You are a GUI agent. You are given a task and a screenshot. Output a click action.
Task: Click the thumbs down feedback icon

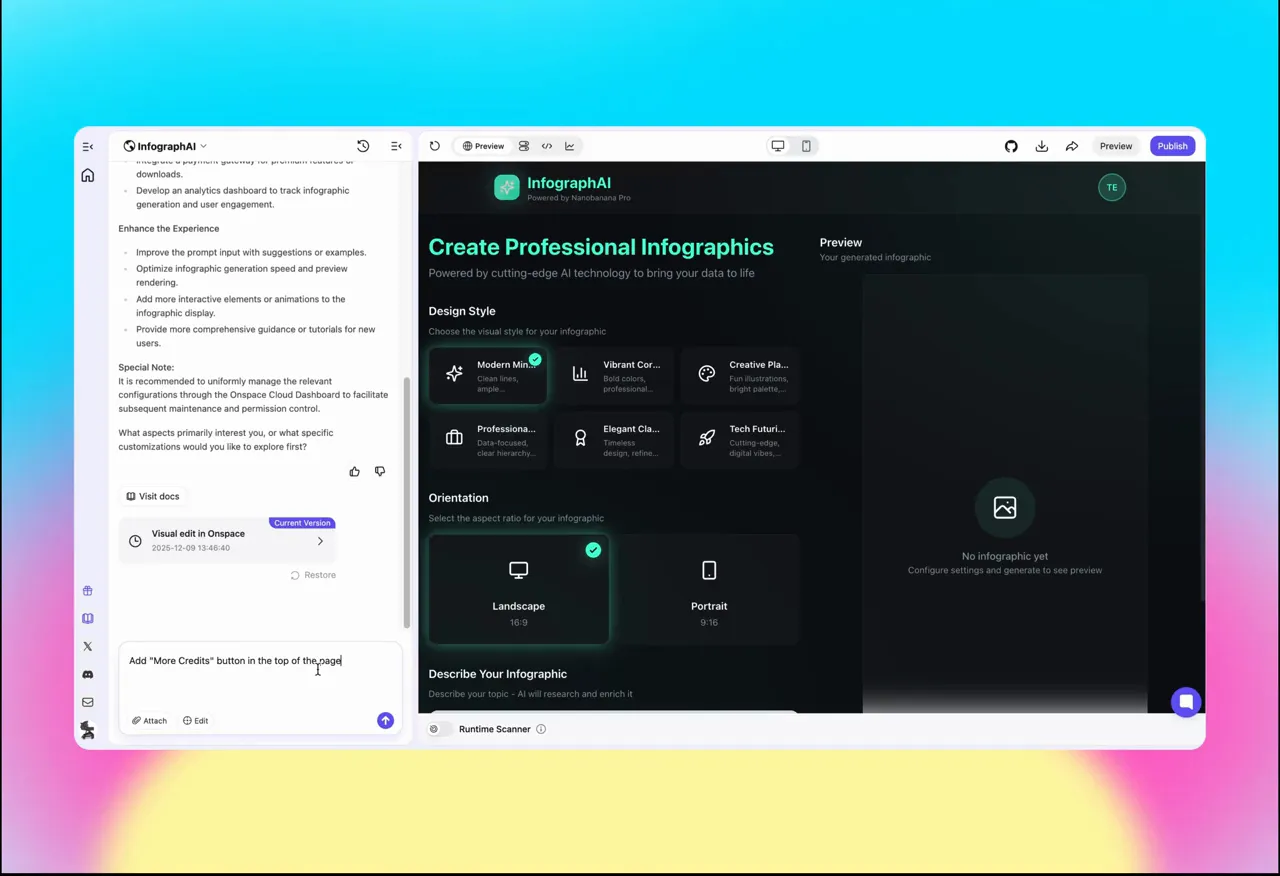[380, 471]
